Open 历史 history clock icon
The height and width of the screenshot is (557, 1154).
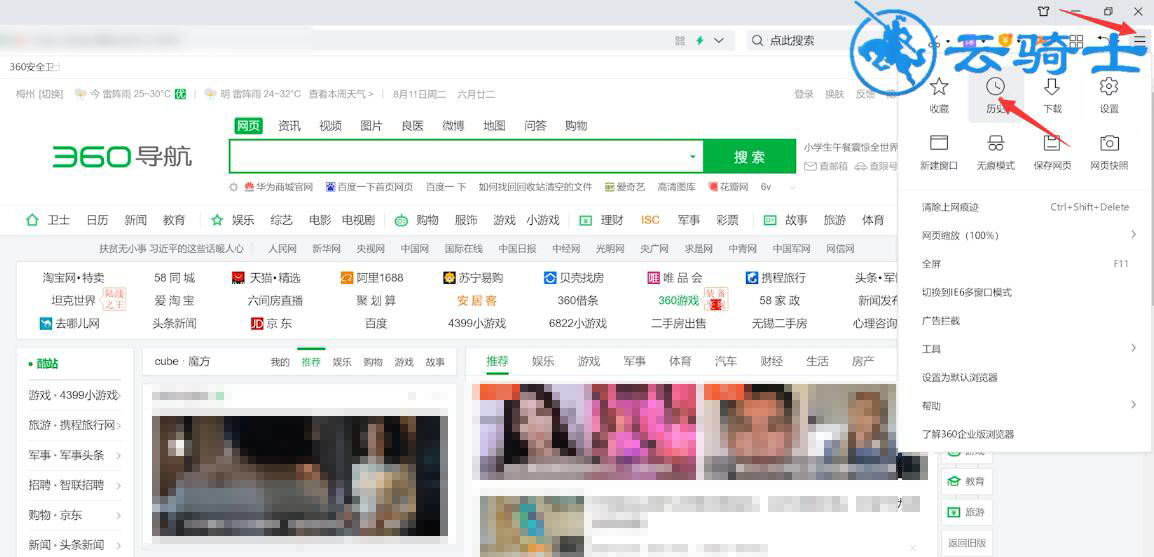[995, 87]
